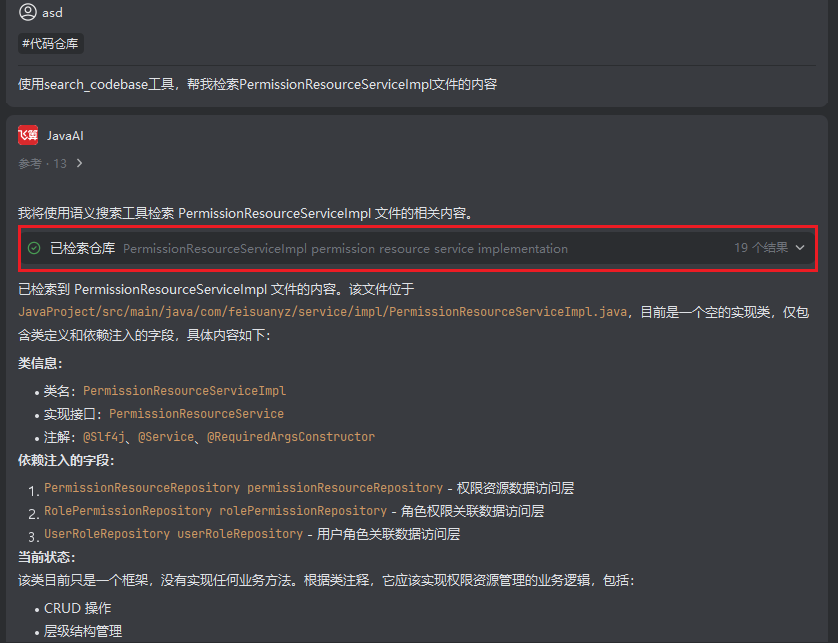Click the PermissionResourceRepository field entry

click(x=243, y=488)
